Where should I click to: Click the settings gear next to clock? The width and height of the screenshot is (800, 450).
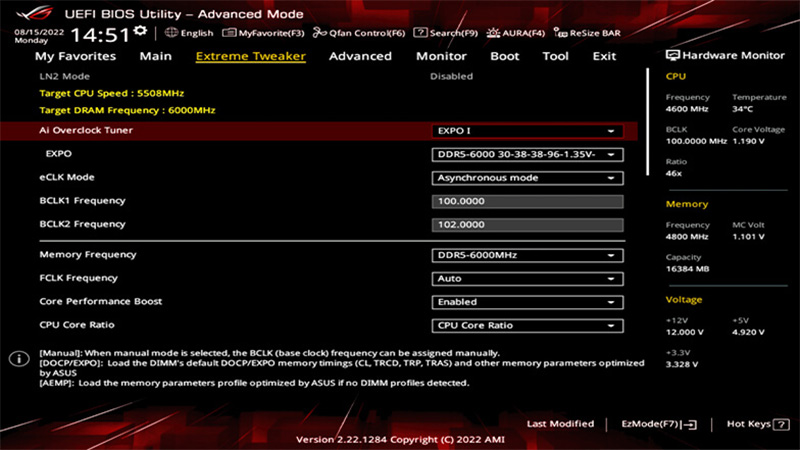[140, 32]
